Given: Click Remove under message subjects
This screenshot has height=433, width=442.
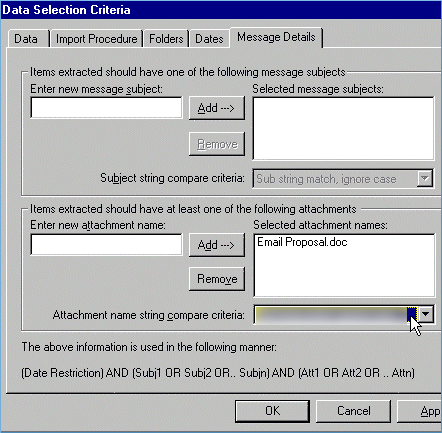Looking at the screenshot, I should [x=217, y=144].
